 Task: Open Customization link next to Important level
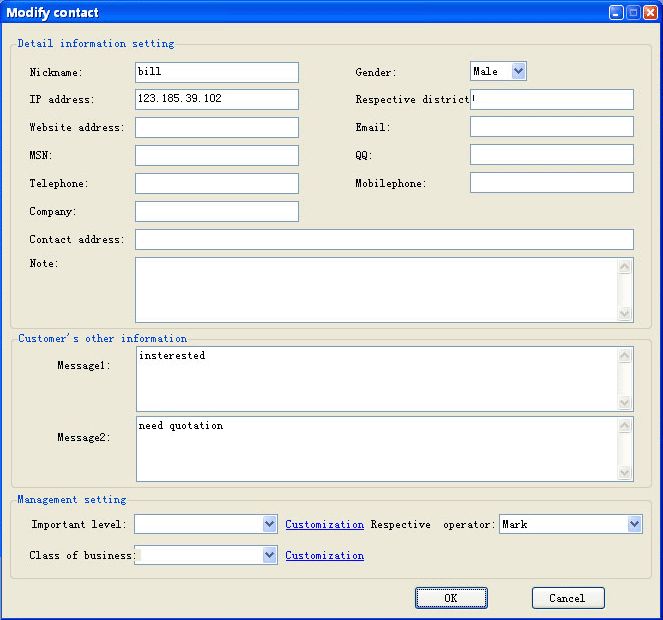pyautogui.click(x=324, y=524)
